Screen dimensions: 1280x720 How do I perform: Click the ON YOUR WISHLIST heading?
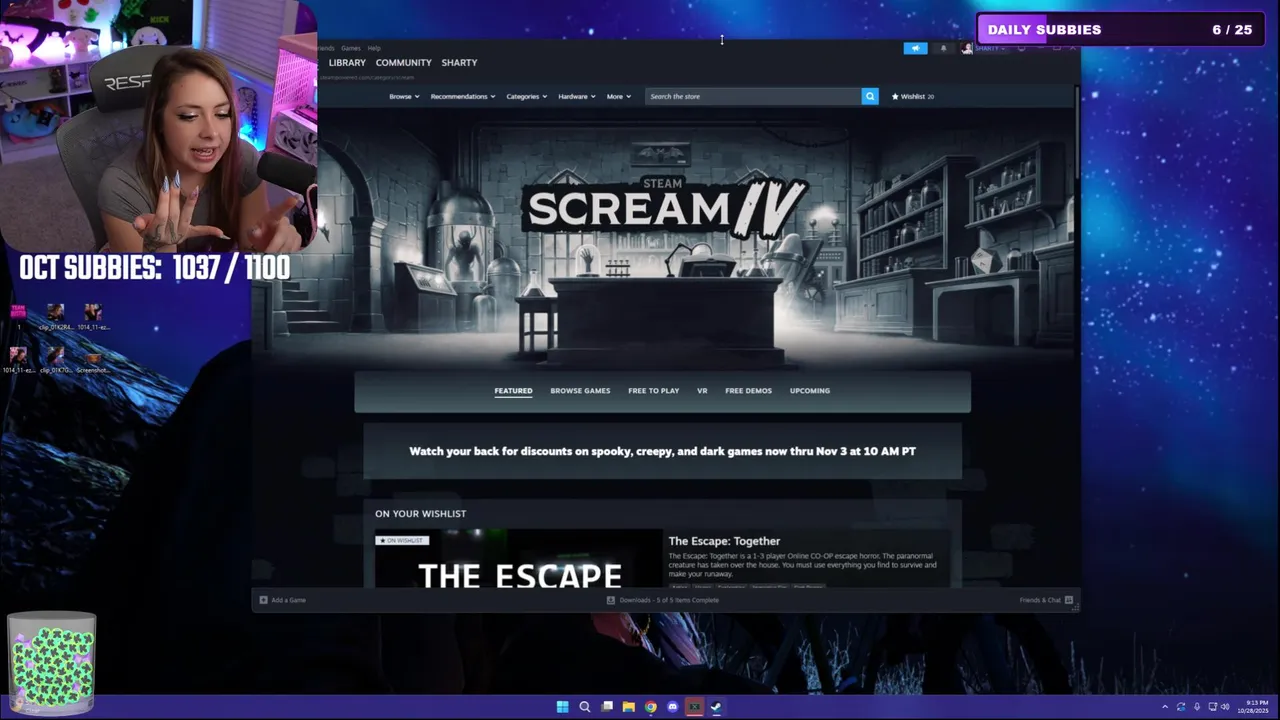420,514
